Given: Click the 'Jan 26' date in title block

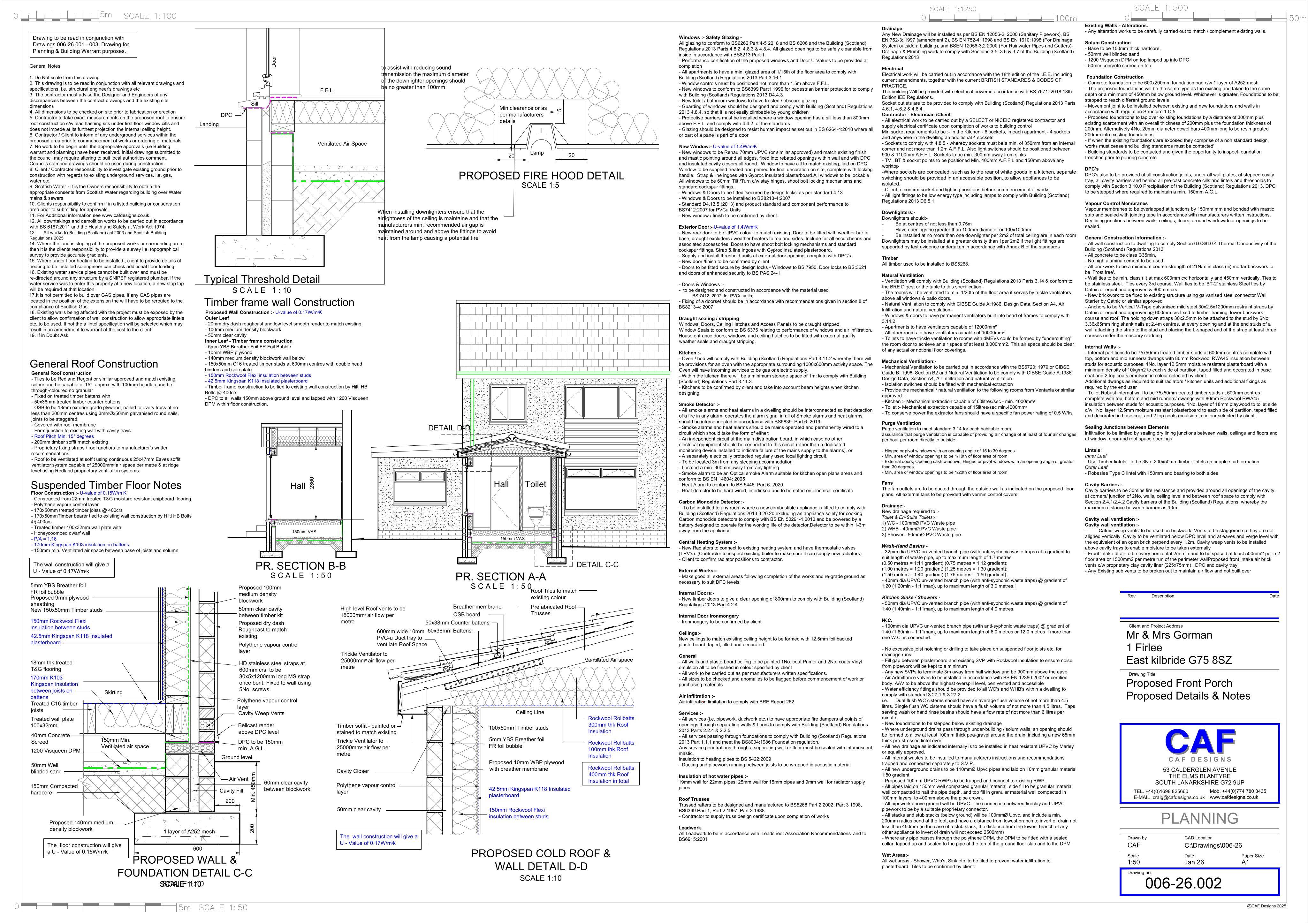Looking at the screenshot, I should pos(1194,862).
